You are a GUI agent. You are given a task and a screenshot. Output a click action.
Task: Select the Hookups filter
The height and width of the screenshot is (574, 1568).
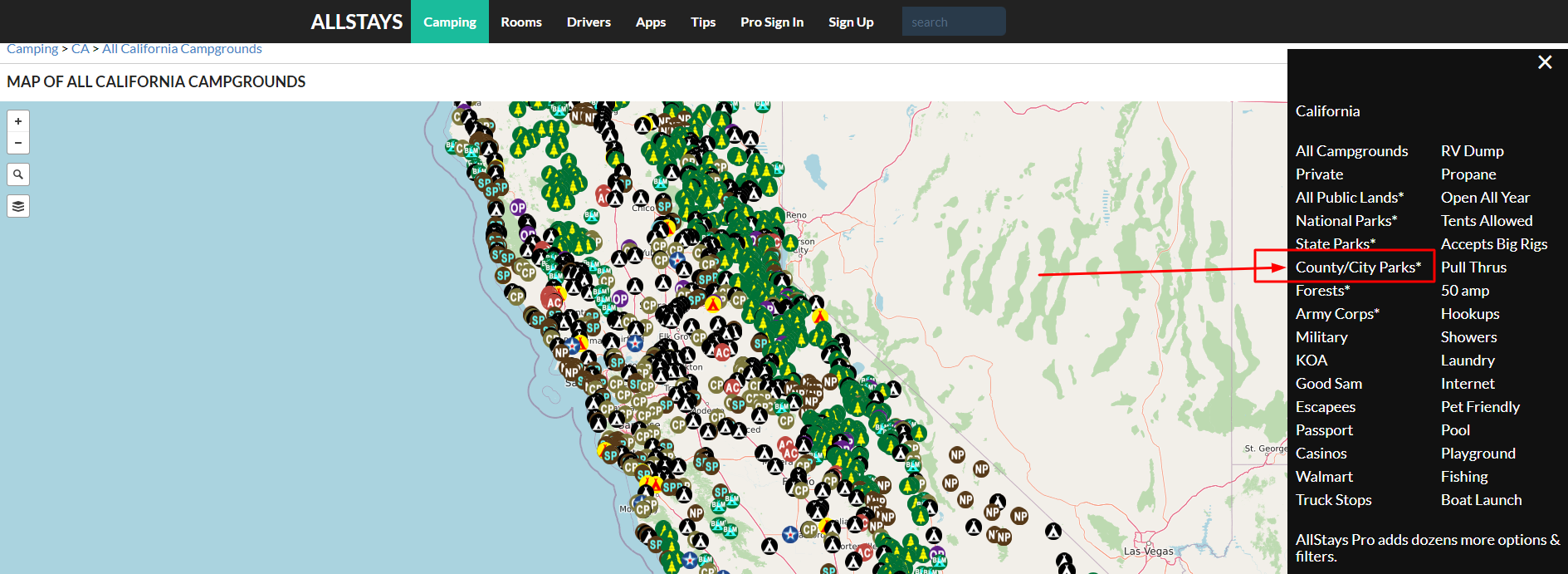tap(1470, 314)
